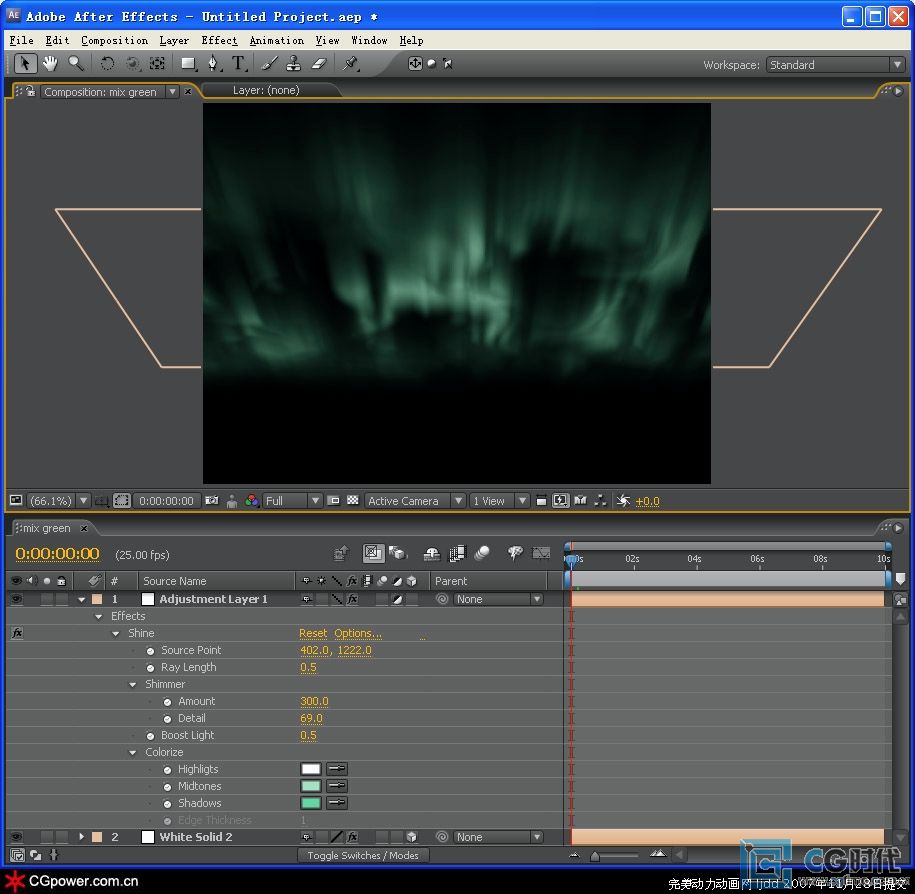Screen dimensions: 915x894
Task: Hide White Solid 2 with eye toggle
Action: pos(16,837)
